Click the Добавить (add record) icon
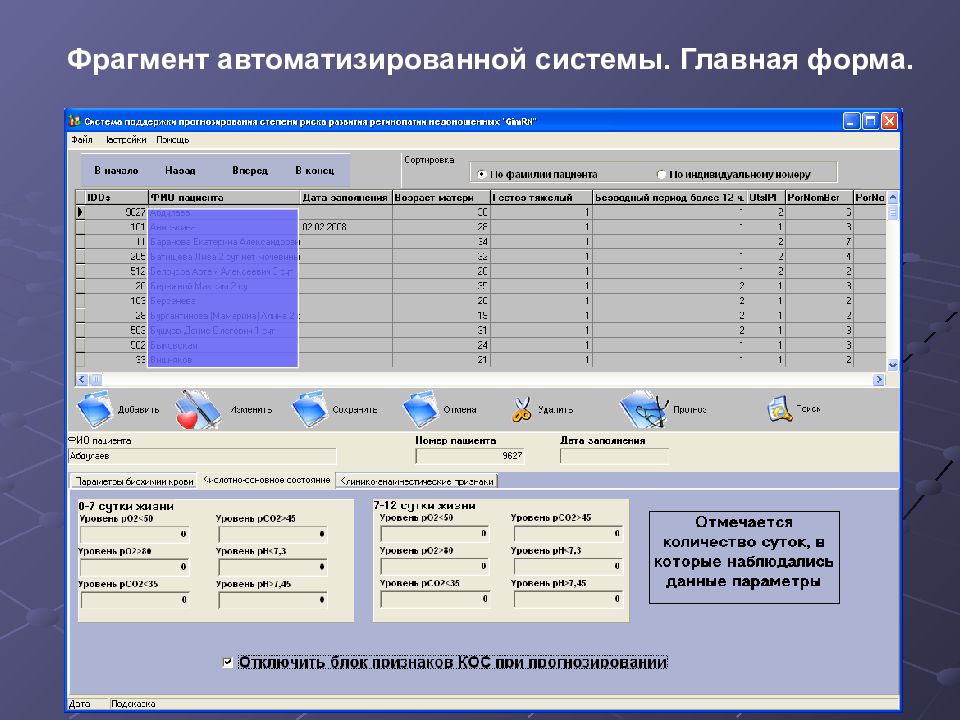Screen dimensions: 960x720 pyautogui.click(x=94, y=409)
